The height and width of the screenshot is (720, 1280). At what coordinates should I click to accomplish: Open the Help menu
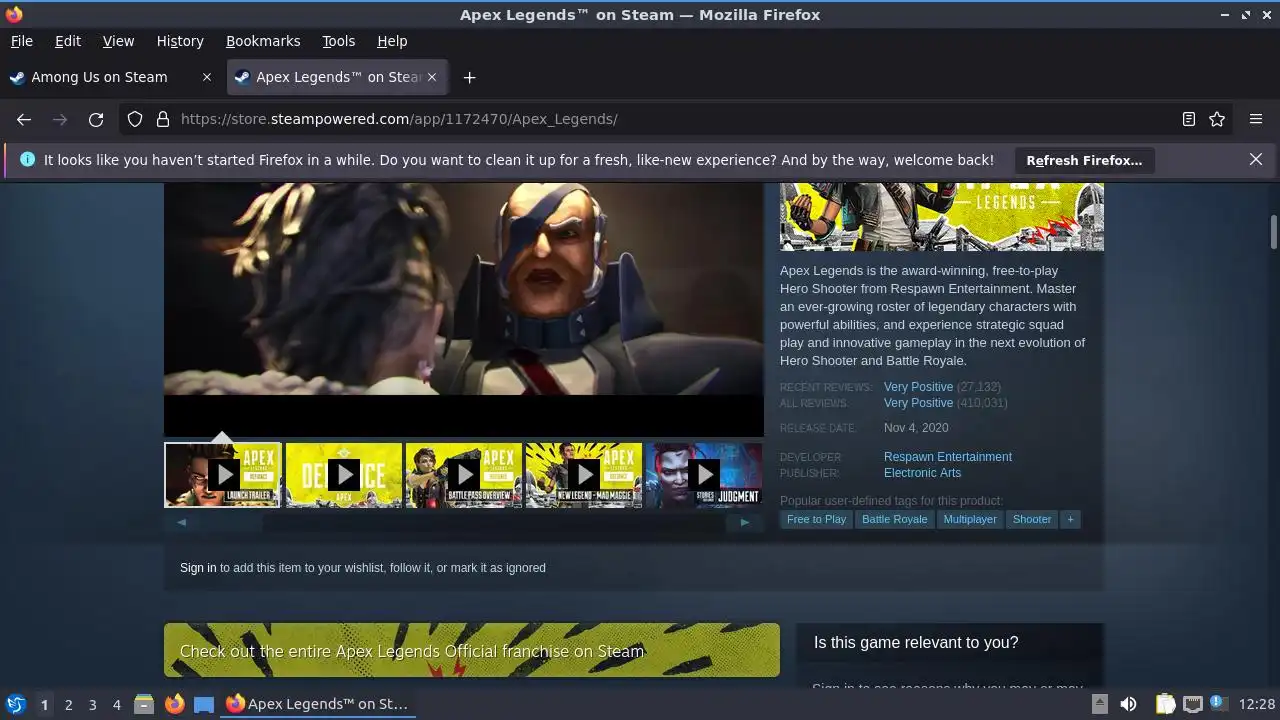(x=392, y=41)
